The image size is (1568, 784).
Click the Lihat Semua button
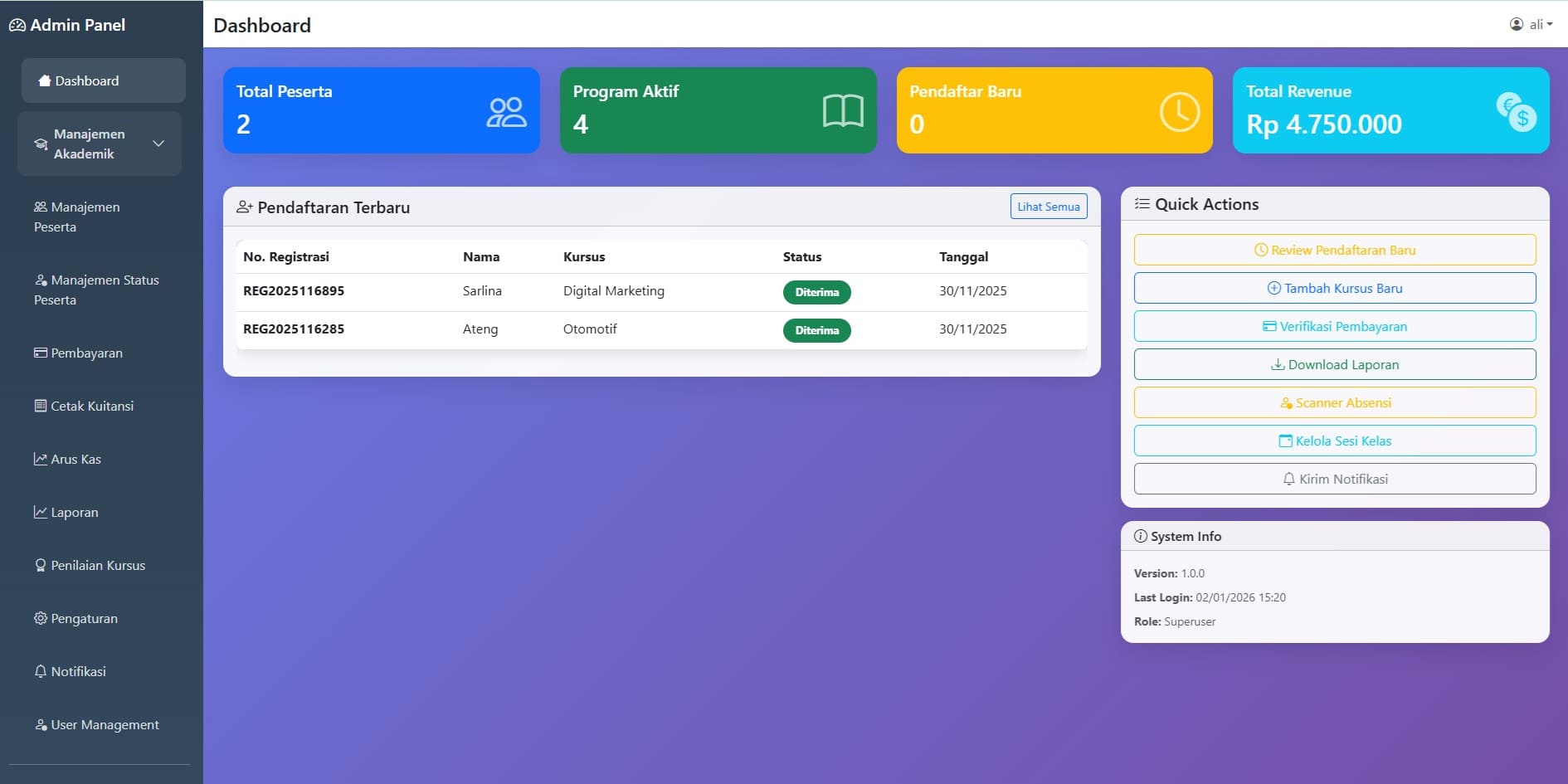(1048, 207)
